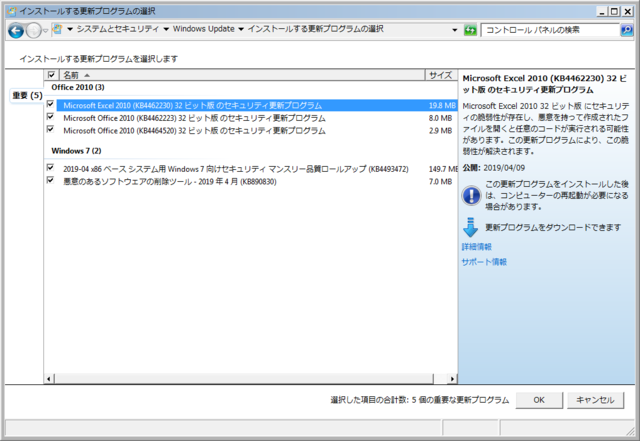Click the 7.0 MB size value
Image resolution: width=640 pixels, height=441 pixels.
(x=440, y=181)
